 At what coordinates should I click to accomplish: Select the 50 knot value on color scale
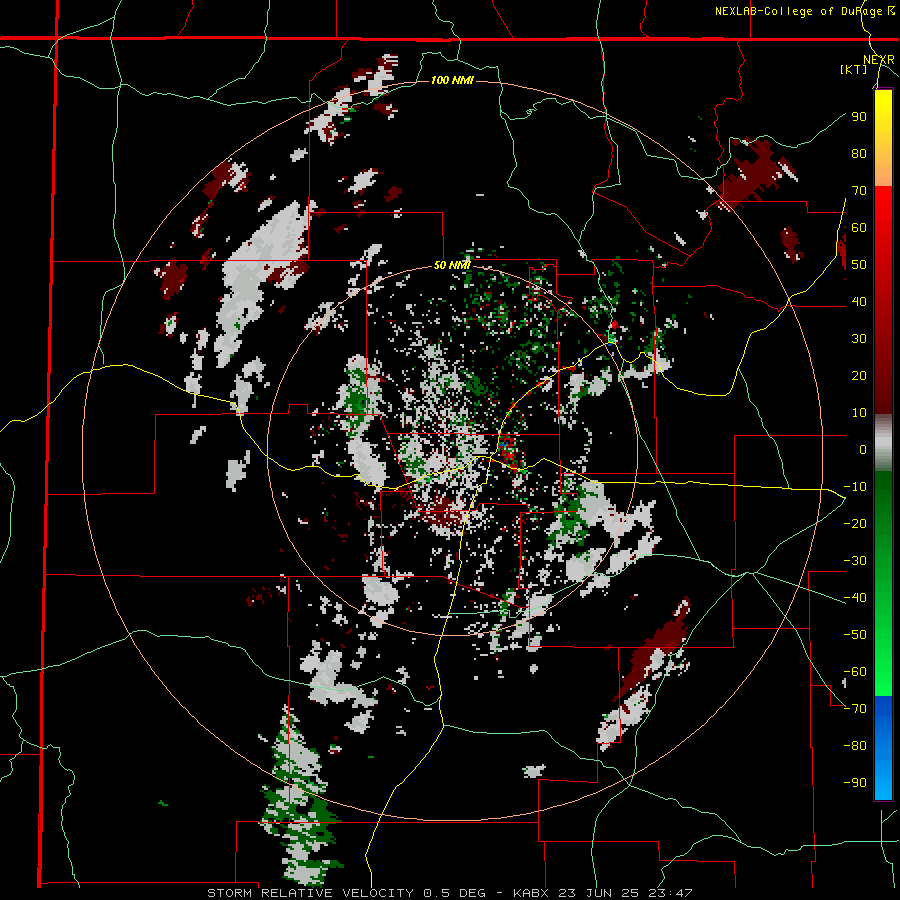tap(859, 265)
